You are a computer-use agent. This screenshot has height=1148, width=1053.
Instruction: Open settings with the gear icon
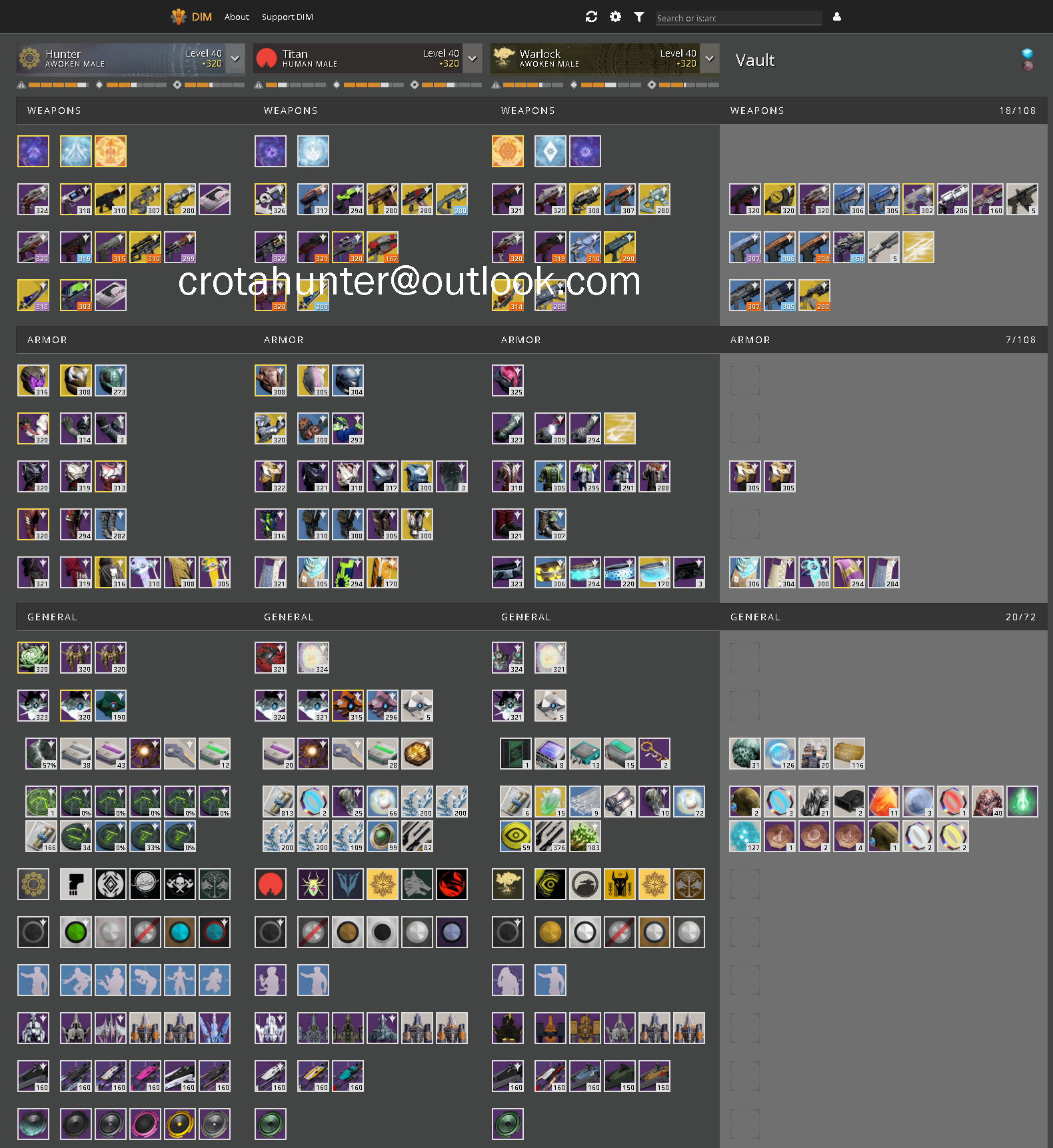tap(615, 17)
